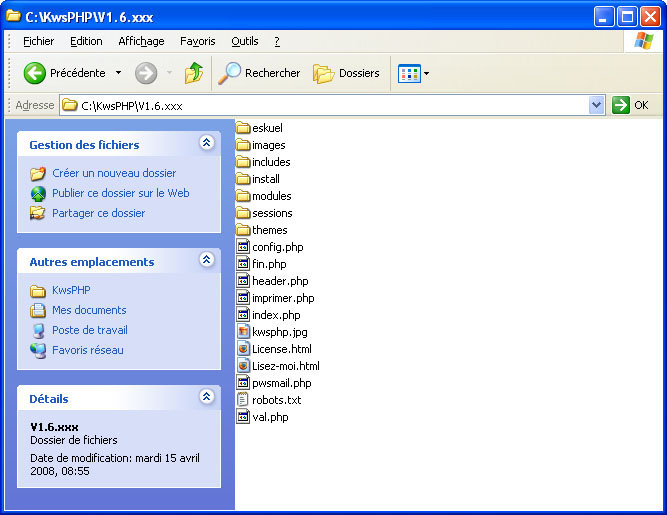Click Créer un nouveau dossier
667x515 pixels.
pos(114,173)
